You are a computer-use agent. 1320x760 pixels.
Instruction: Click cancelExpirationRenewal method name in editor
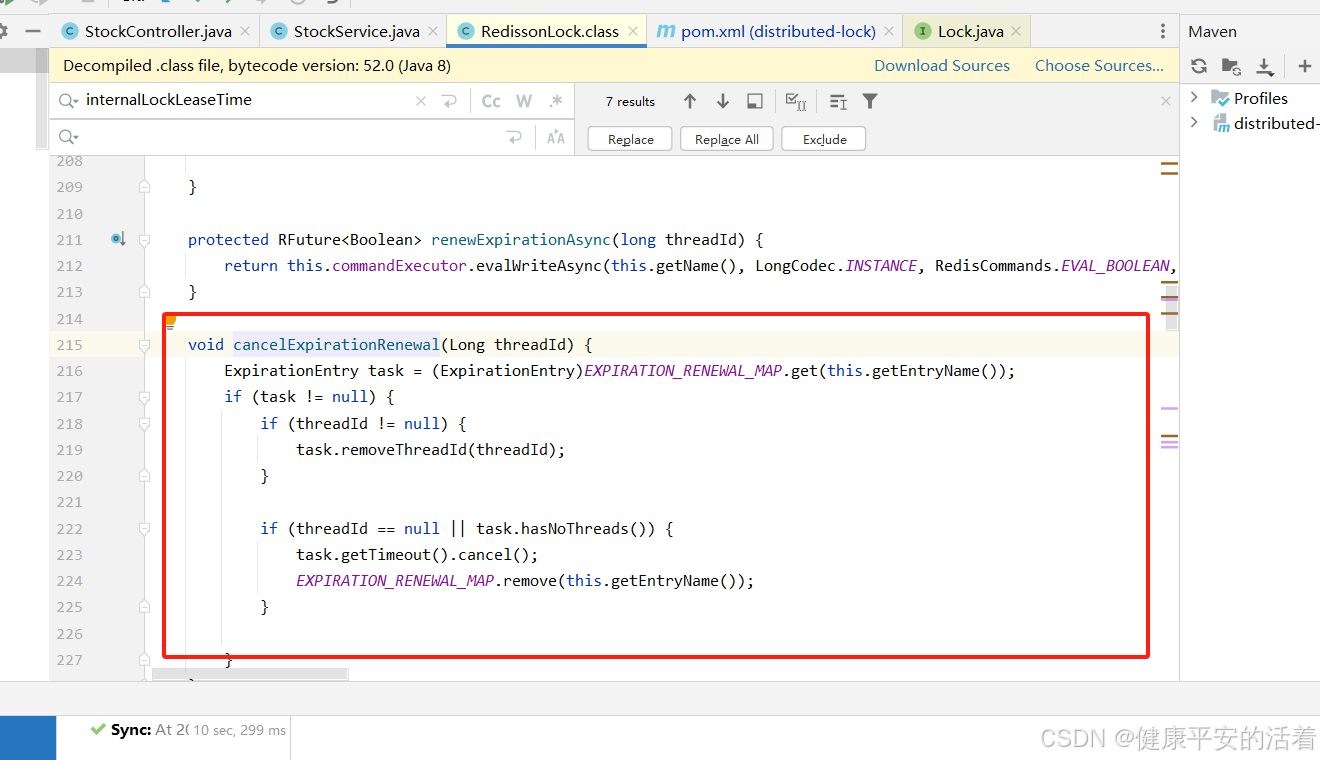tap(337, 344)
